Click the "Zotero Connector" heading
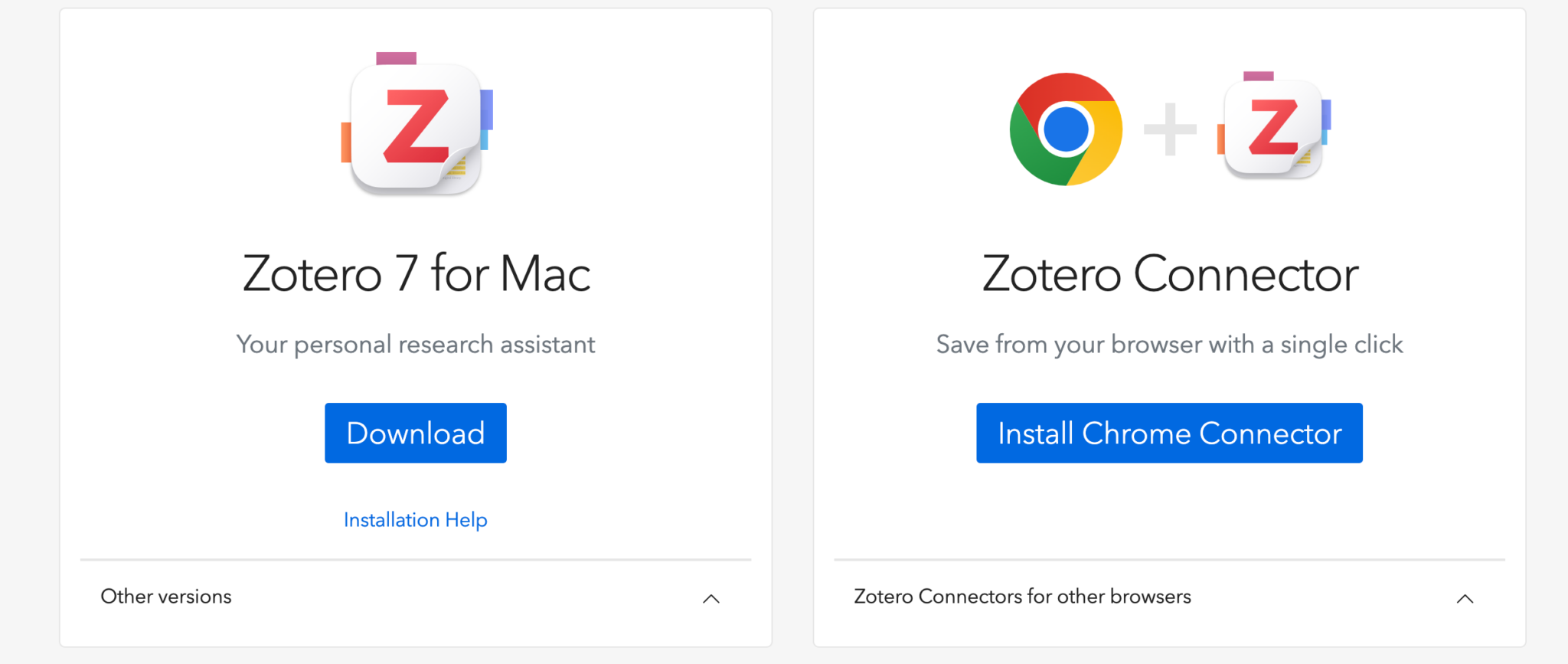Screen dimensions: 1568x664 click(x=1169, y=273)
